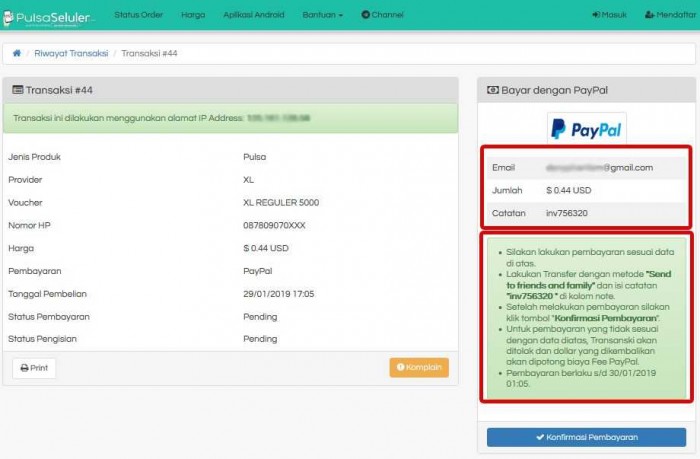Select the Provider value 'XL'
Screen dimensions: 700x459
(x=248, y=179)
